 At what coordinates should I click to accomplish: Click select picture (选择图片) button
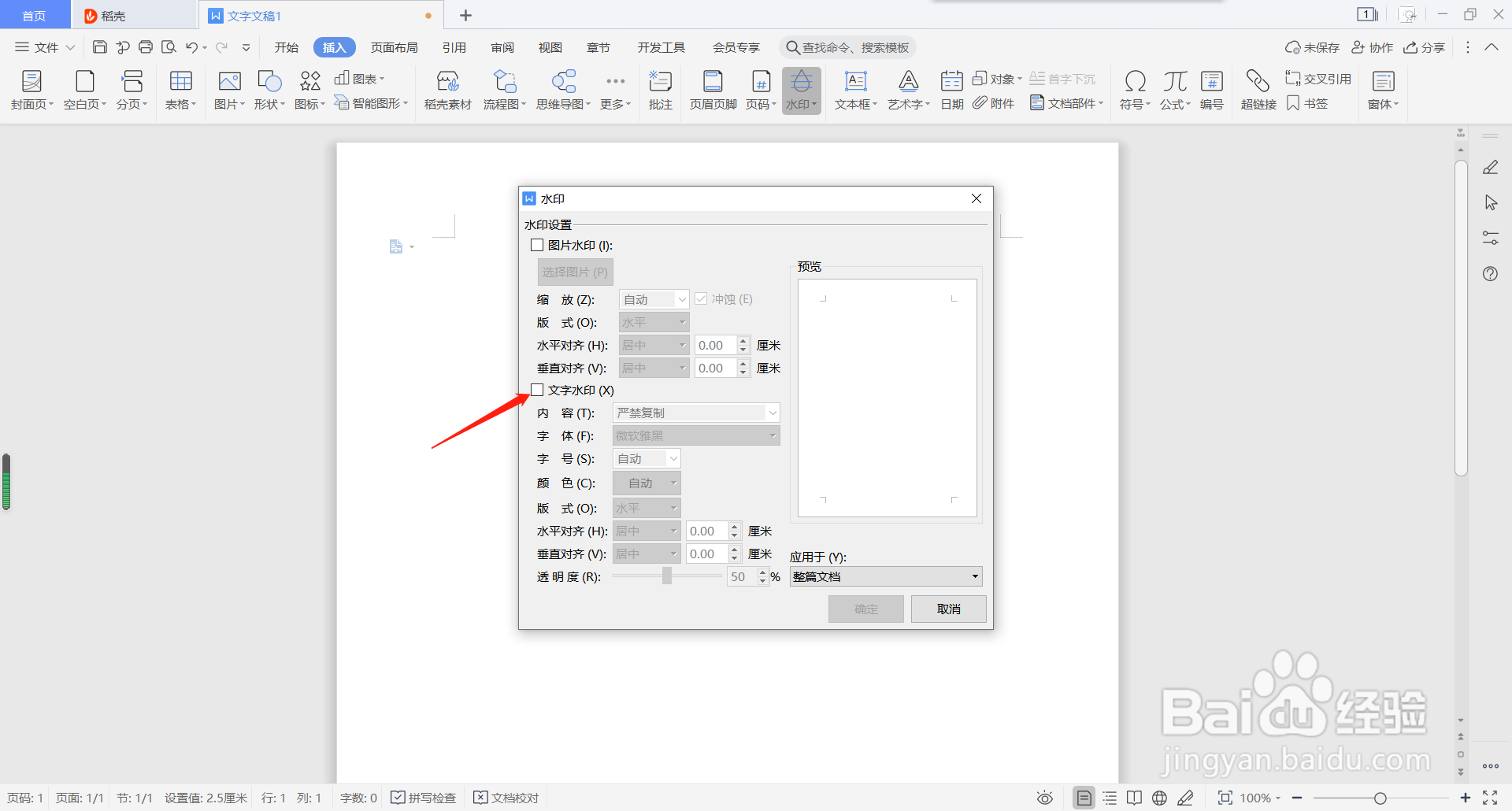click(x=575, y=272)
